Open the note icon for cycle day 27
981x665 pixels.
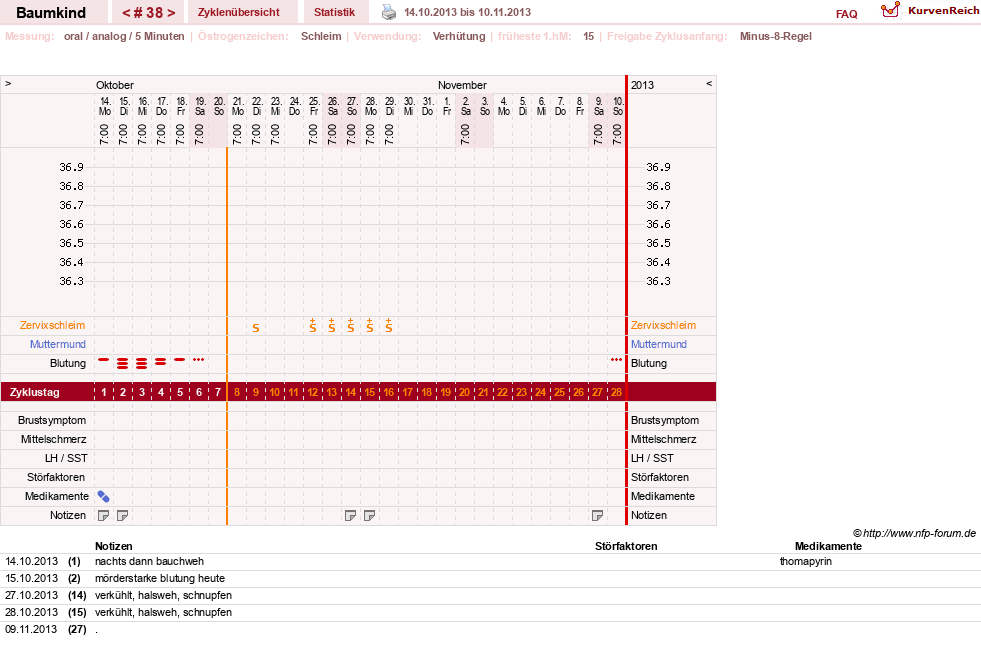597,515
